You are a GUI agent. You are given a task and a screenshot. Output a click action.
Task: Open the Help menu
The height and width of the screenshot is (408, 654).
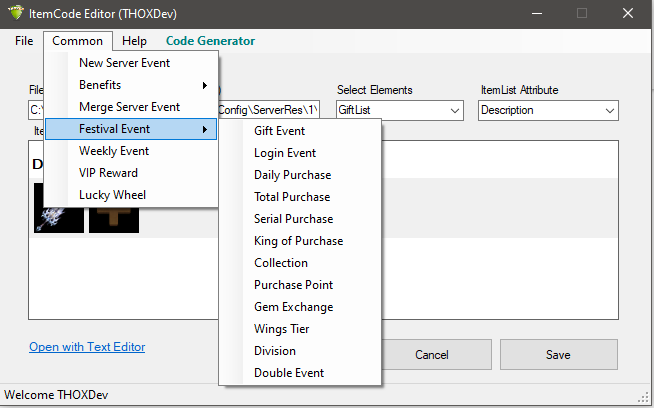point(135,41)
